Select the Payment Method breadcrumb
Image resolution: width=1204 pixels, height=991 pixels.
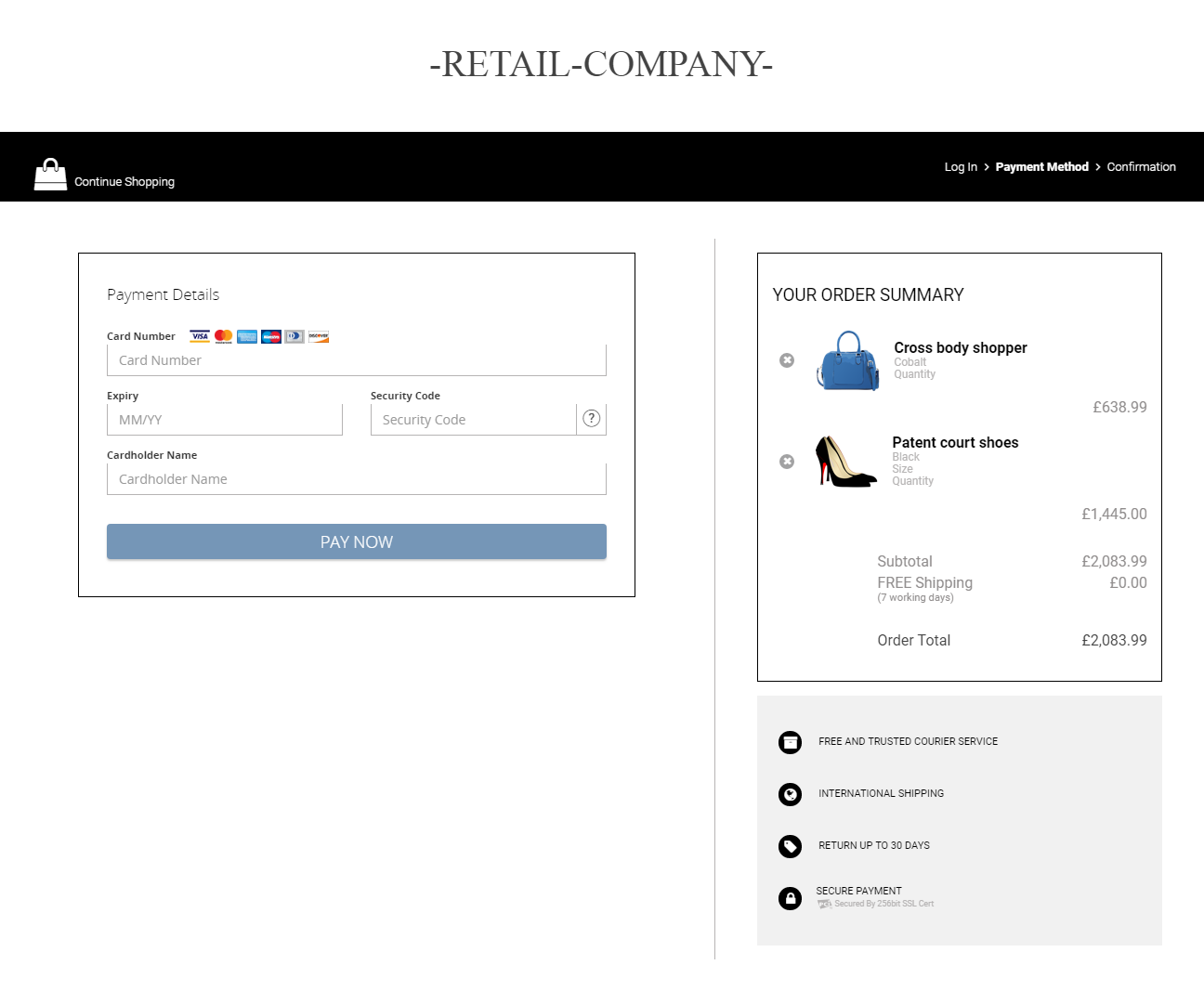pyautogui.click(x=1041, y=167)
